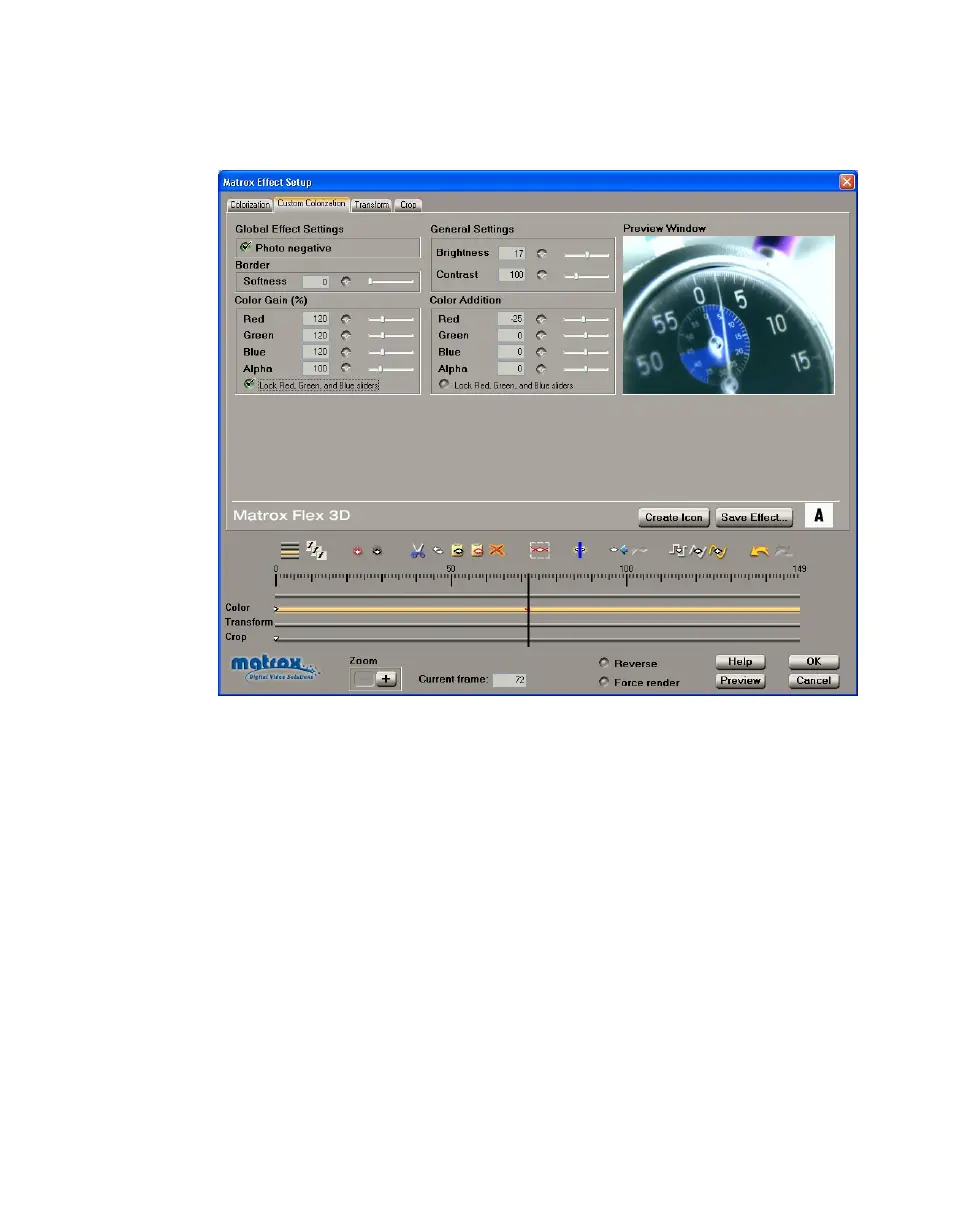The height and width of the screenshot is (1224, 972).
Task: Click the Color Addition Blue rotary knob
Action: coord(542,352)
